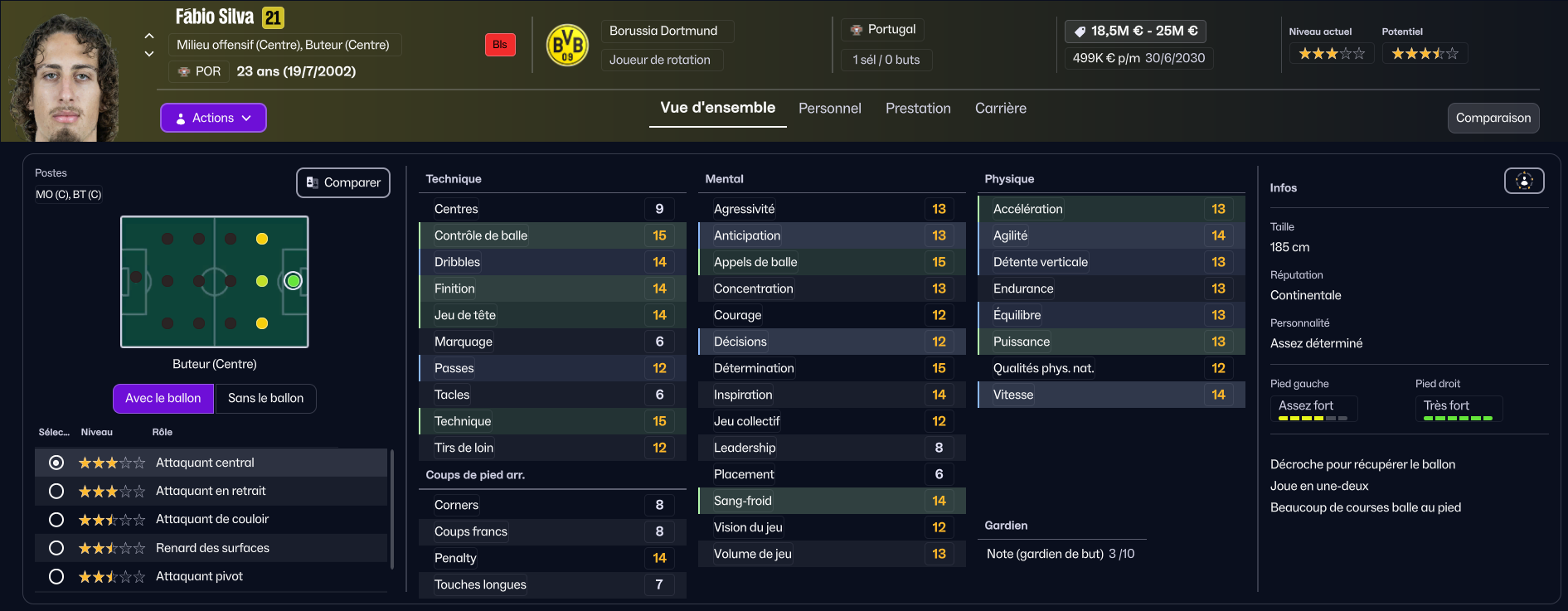Open the Actions dropdown menu

213,118
